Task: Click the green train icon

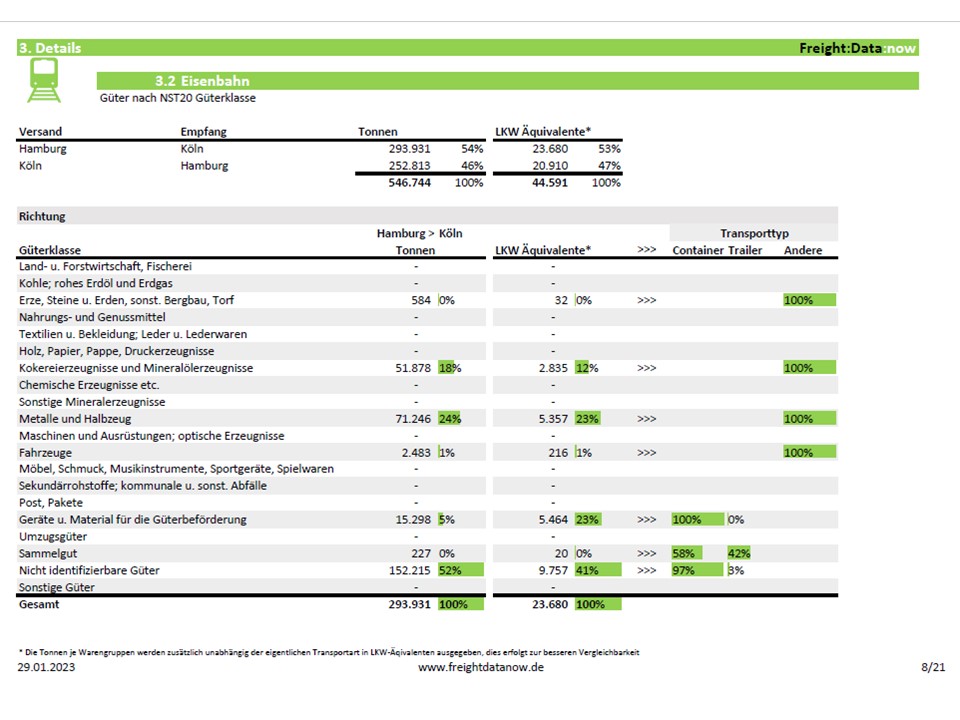Action: [43, 80]
